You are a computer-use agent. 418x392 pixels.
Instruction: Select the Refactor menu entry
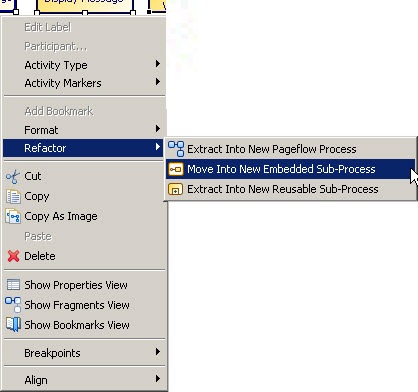click(83, 148)
